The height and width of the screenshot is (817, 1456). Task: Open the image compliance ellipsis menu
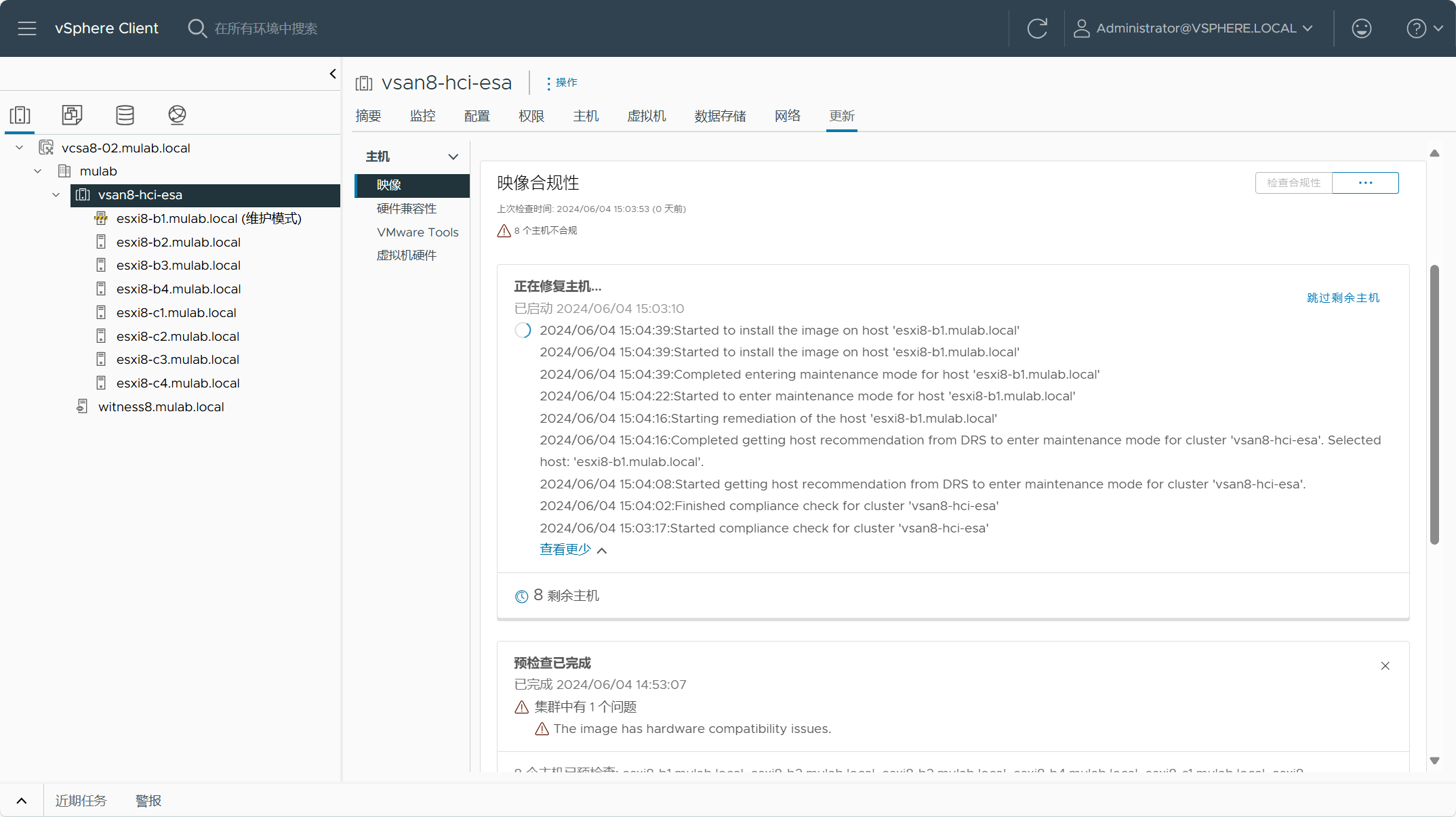pos(1365,183)
